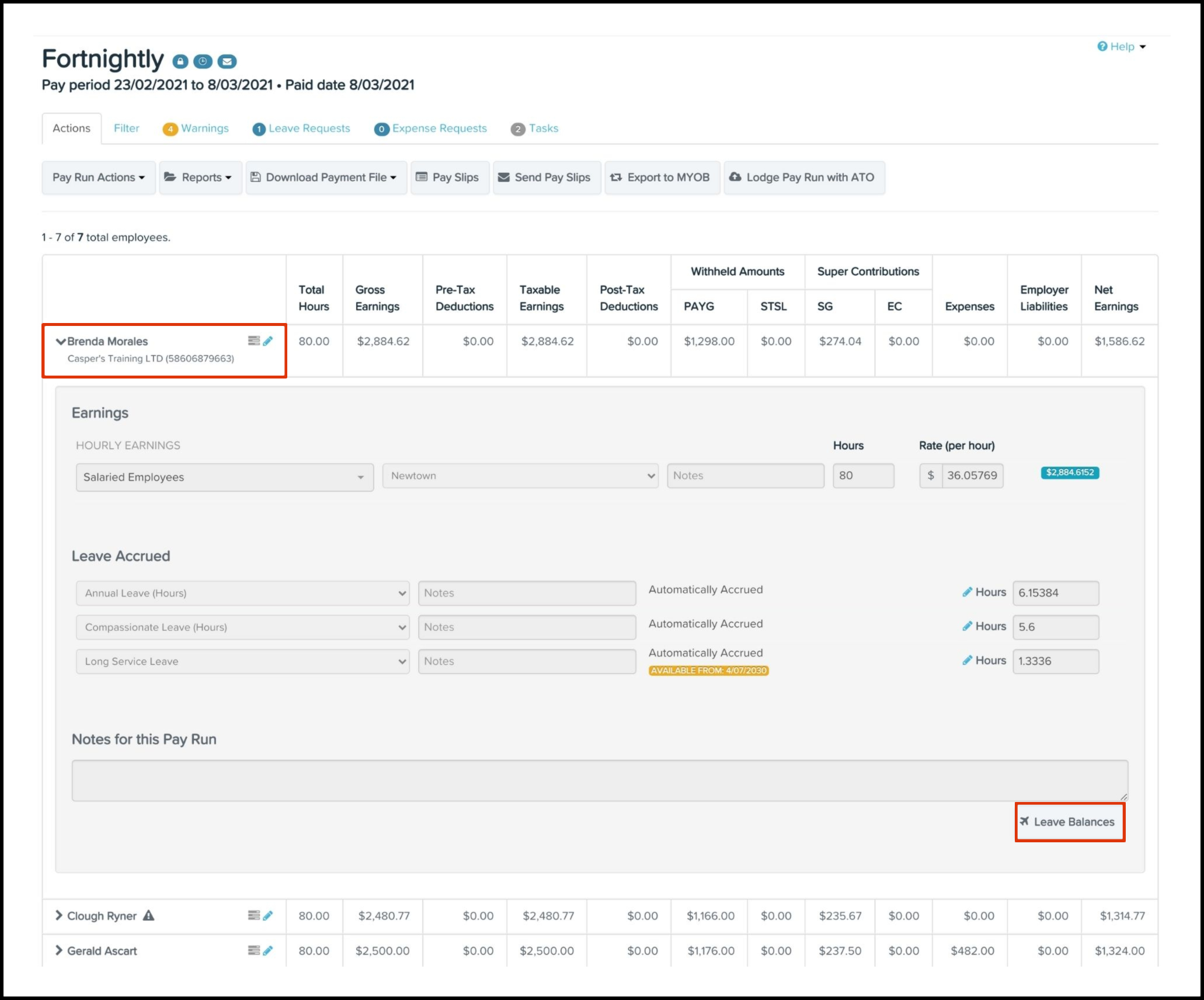Click pencil icon beside Annual Leave hours
Screen dimensions: 1204x1000
point(967,592)
